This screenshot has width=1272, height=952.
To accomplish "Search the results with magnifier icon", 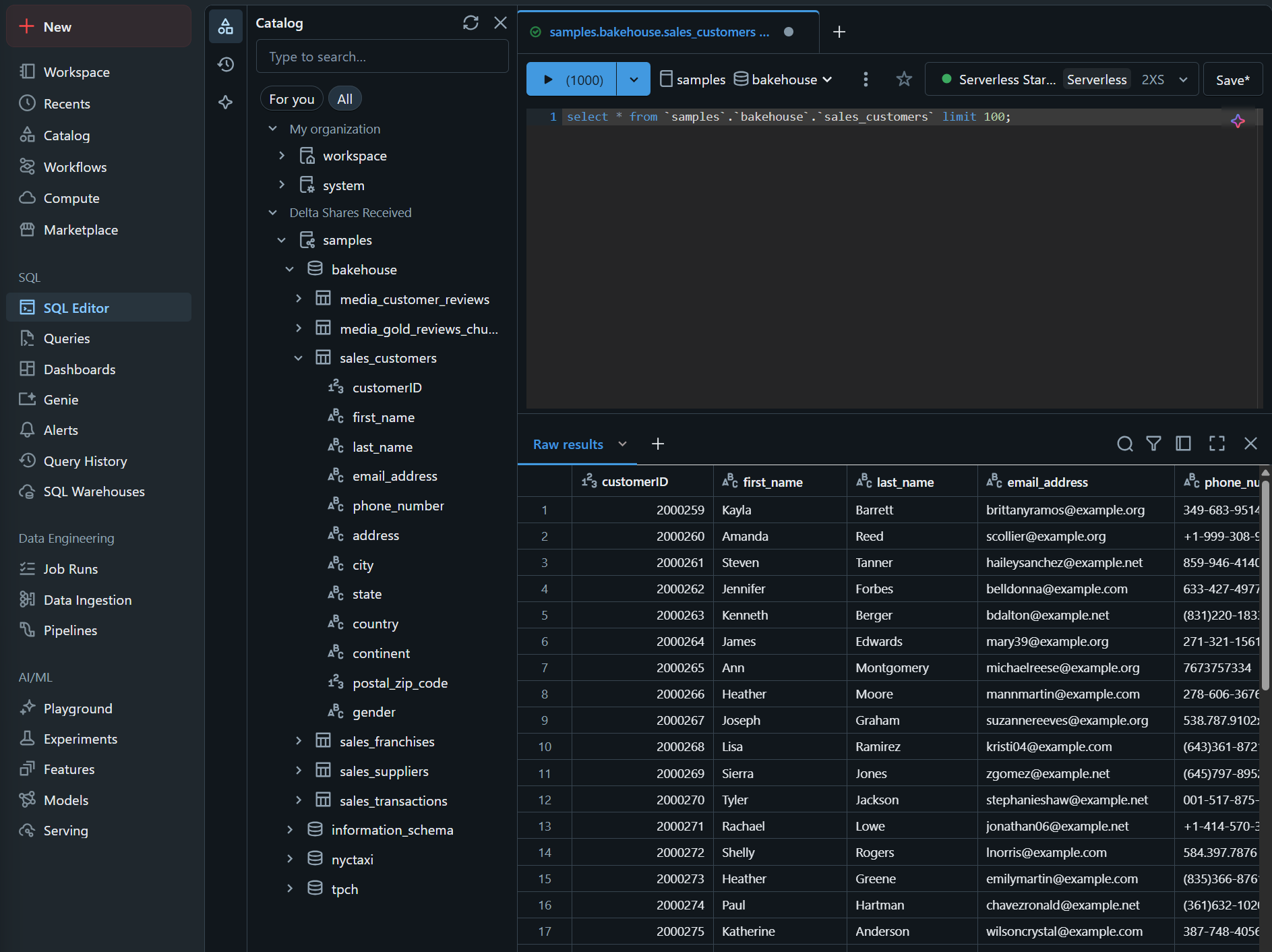I will (x=1124, y=444).
